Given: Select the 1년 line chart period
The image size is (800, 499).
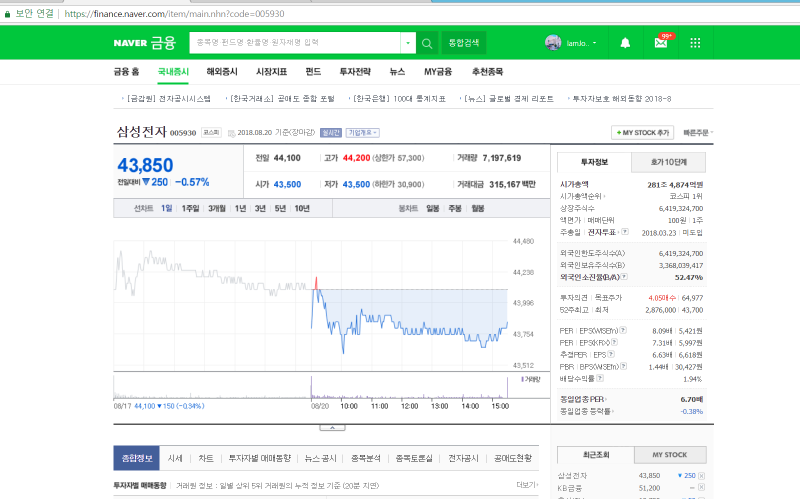Looking at the screenshot, I should (x=240, y=208).
